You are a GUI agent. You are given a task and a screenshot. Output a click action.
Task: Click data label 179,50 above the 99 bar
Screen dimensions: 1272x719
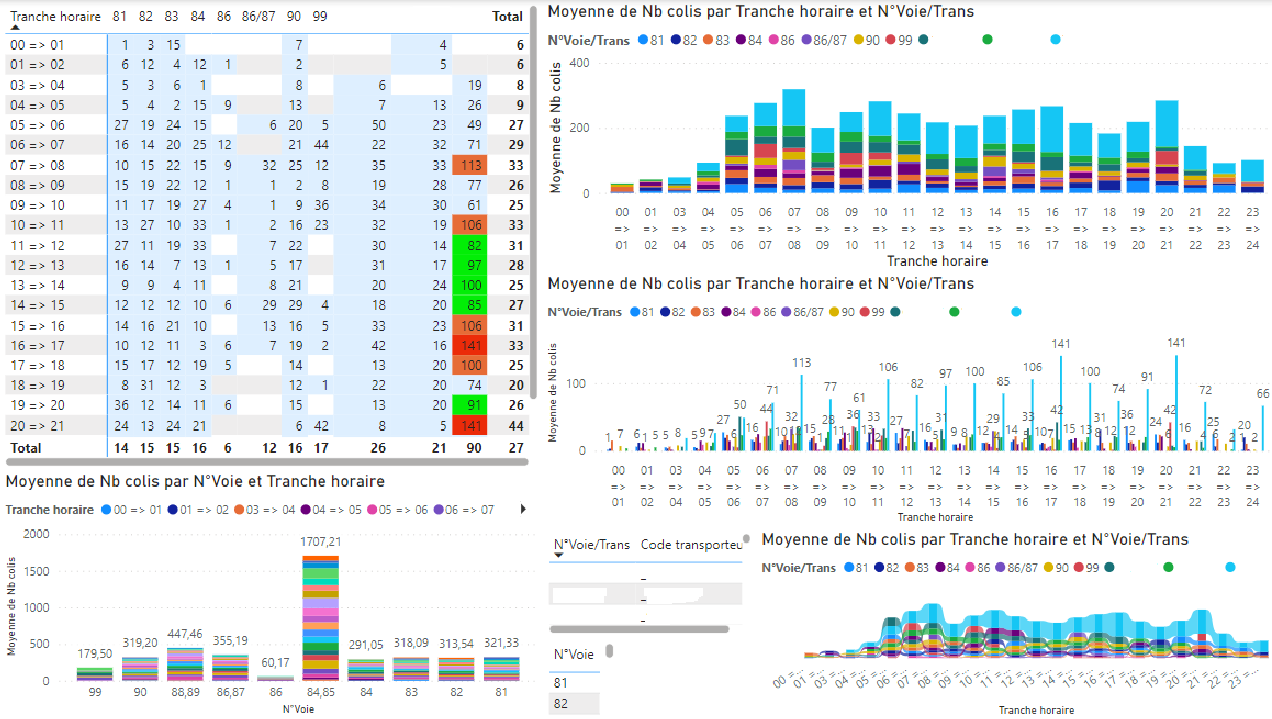pos(95,654)
